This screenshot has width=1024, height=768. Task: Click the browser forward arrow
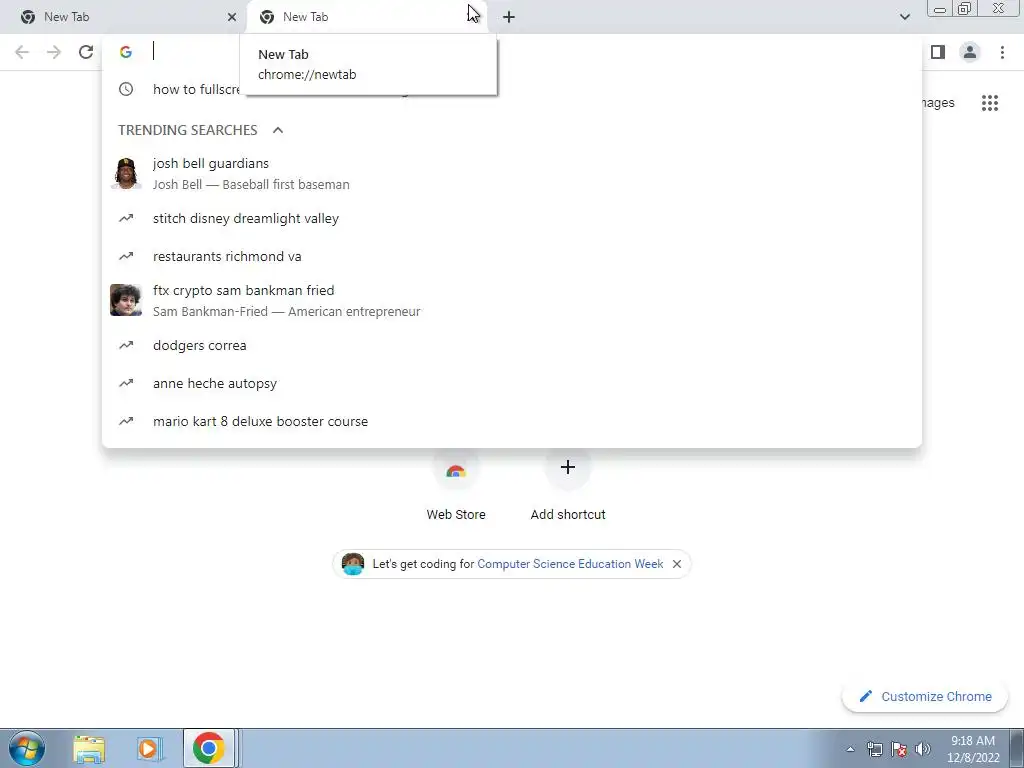coord(54,52)
